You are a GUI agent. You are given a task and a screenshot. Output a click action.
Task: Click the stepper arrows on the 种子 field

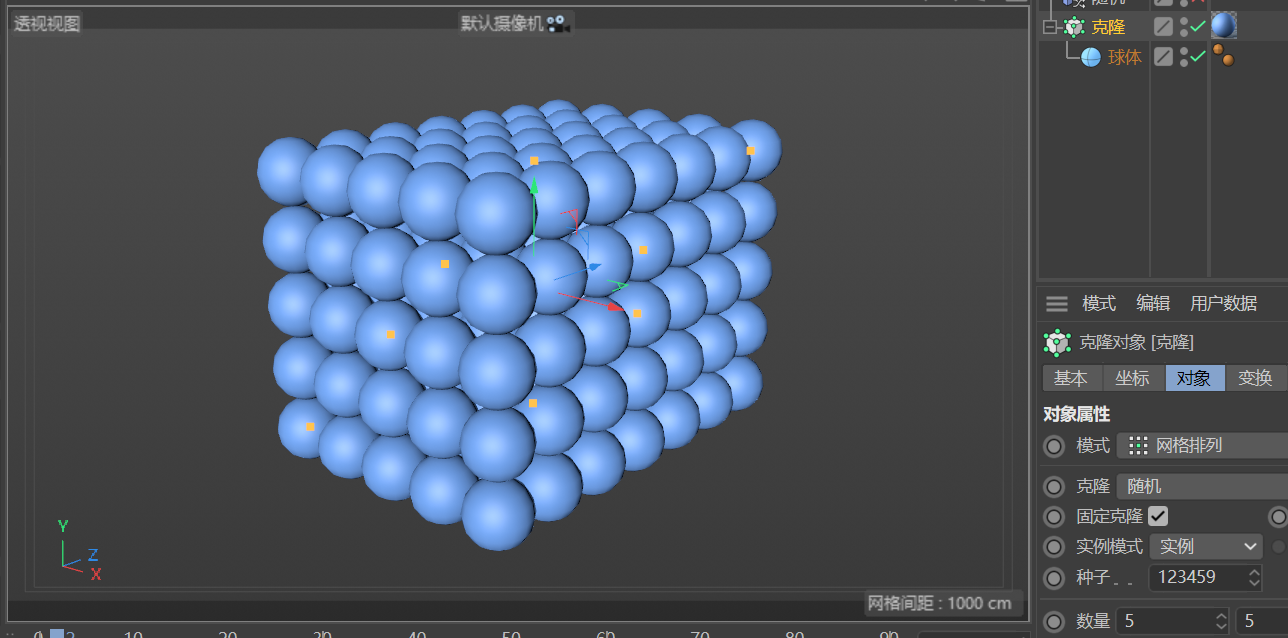click(1255, 577)
